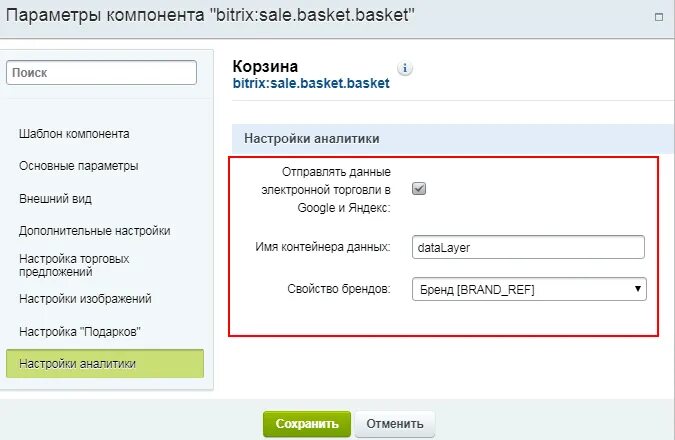
Task: Click the Отменить button
Action: point(394,423)
